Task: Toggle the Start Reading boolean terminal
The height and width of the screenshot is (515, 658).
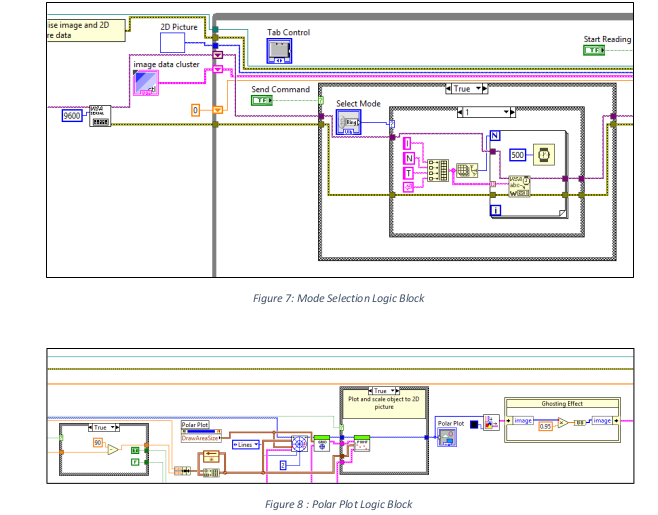Action: (x=594, y=50)
